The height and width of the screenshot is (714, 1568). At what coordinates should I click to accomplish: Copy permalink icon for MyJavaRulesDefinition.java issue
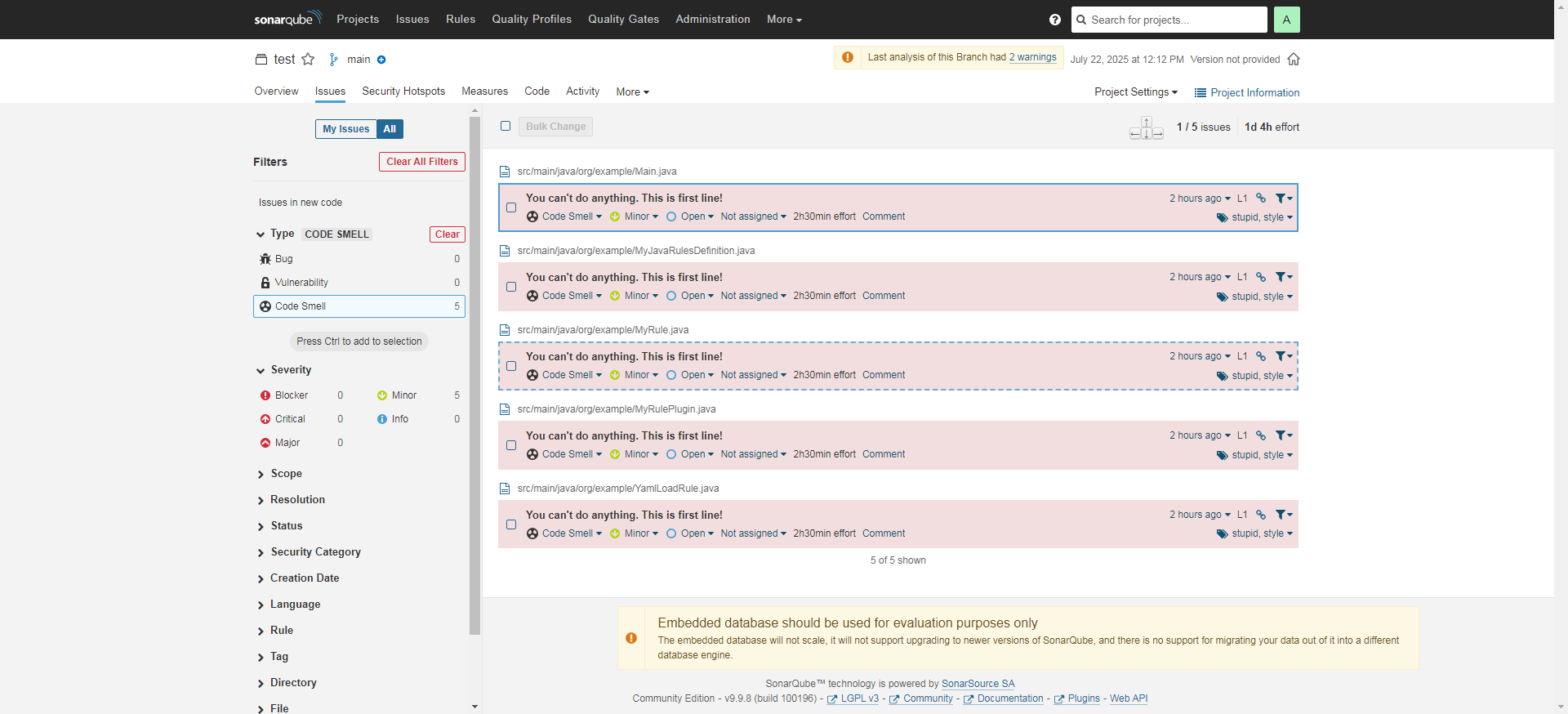[1261, 277]
